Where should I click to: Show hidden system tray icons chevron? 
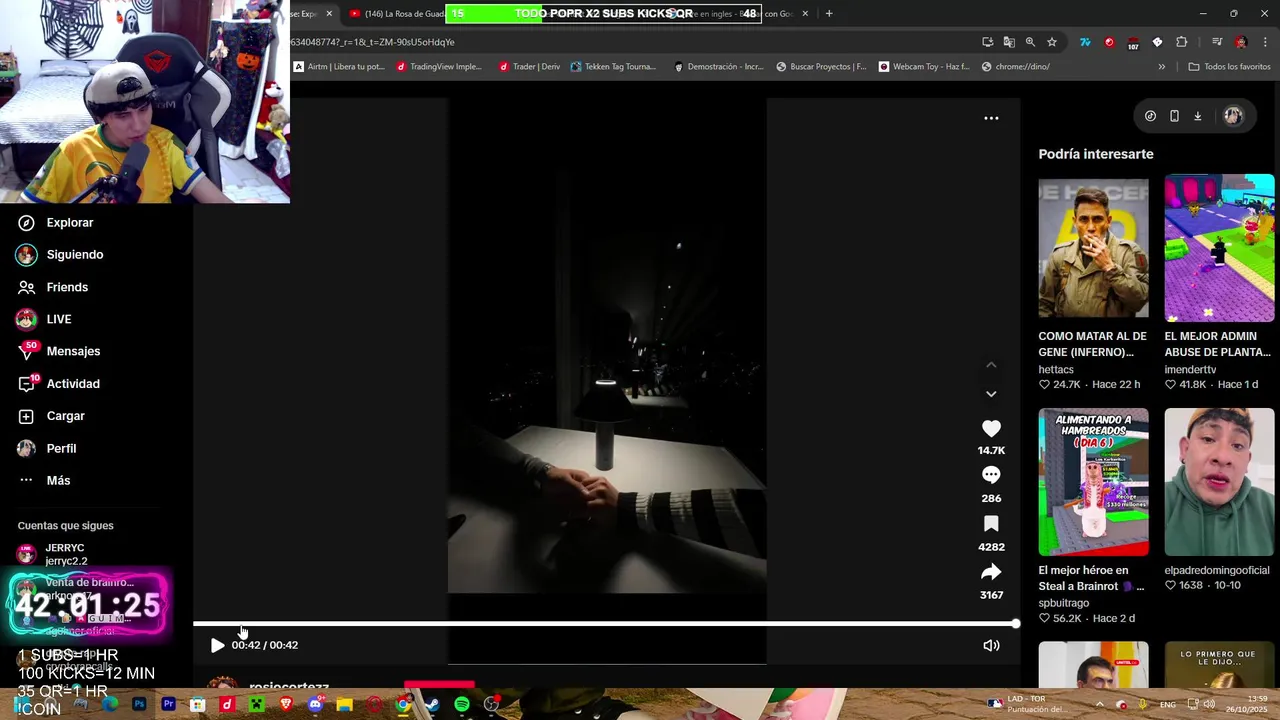pos(1100,705)
